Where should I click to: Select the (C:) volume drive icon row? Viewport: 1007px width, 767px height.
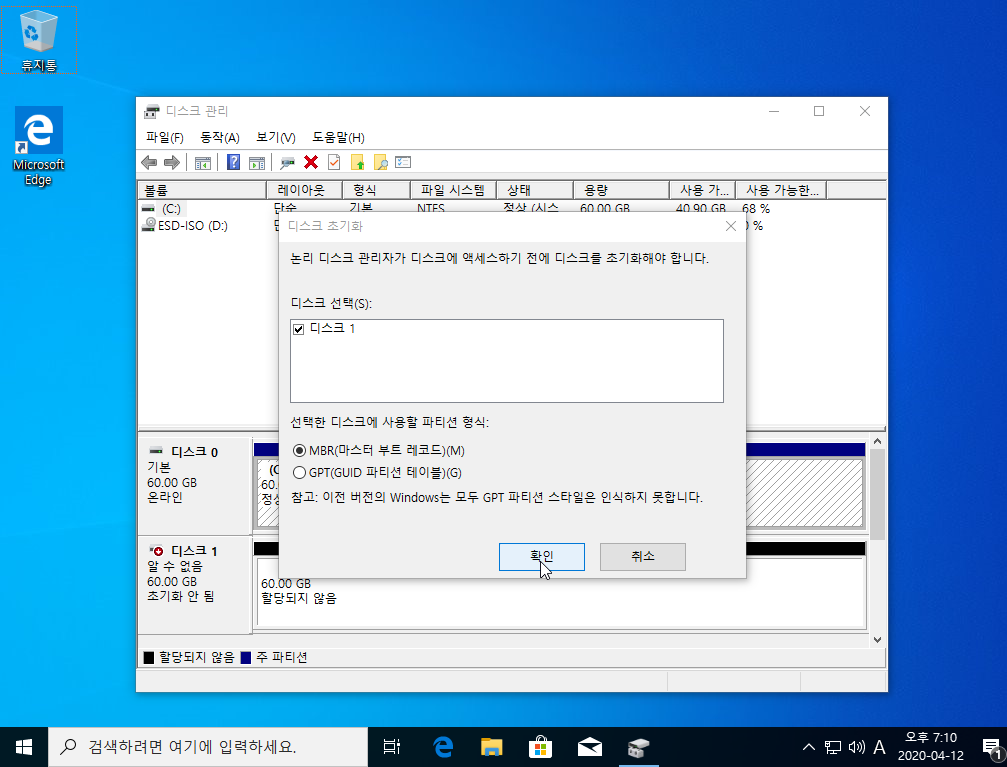pyautogui.click(x=148, y=209)
